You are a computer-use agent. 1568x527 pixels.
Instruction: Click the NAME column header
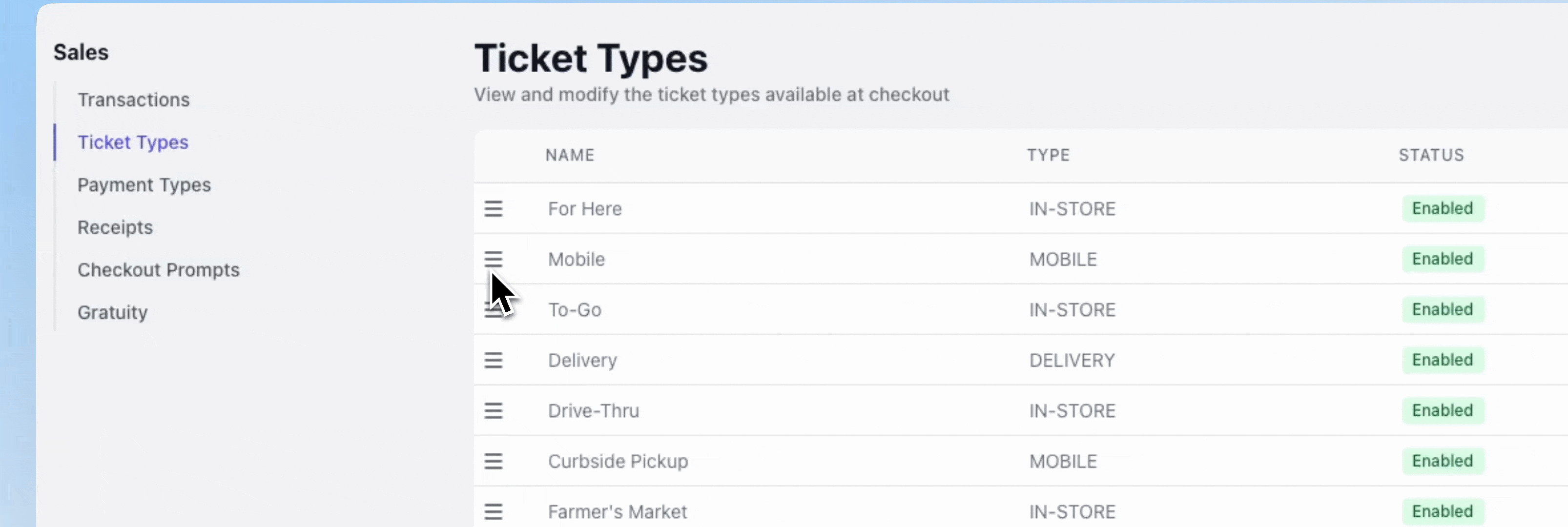coord(570,155)
